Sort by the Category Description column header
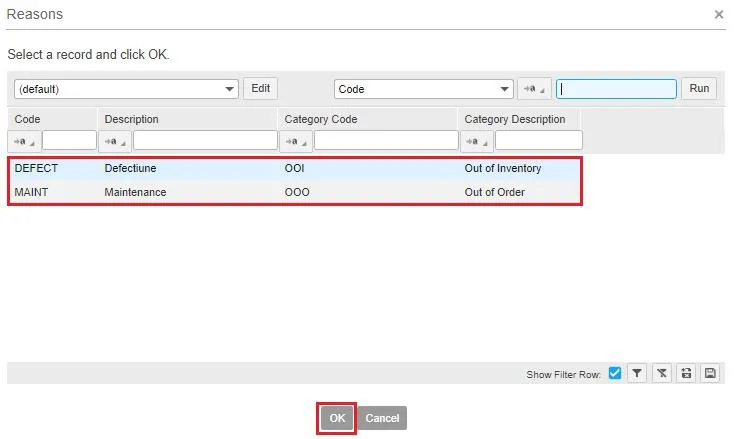This screenshot has height=439, width=735. (515, 119)
